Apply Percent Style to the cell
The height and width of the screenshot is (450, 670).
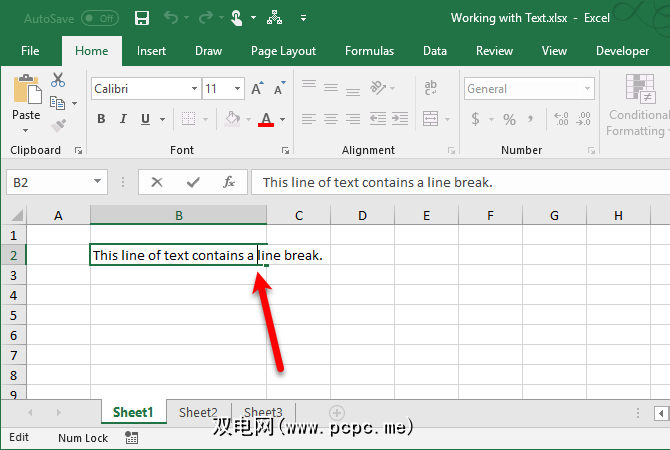click(x=509, y=119)
